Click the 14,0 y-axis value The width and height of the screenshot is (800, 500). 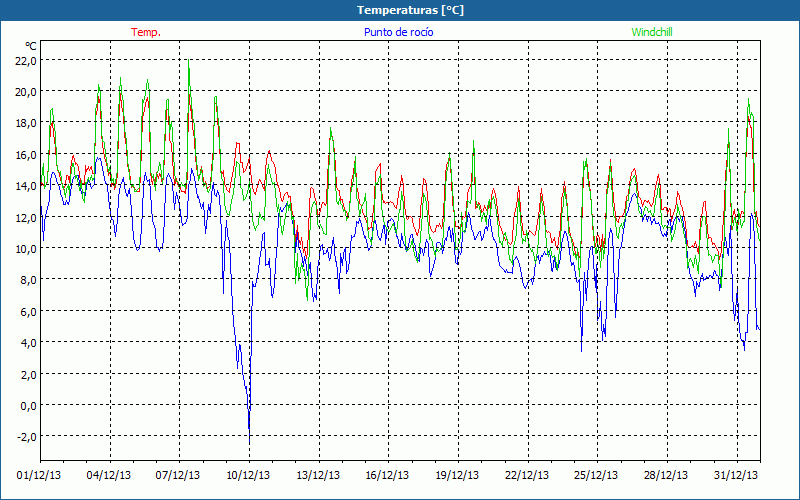(26, 186)
